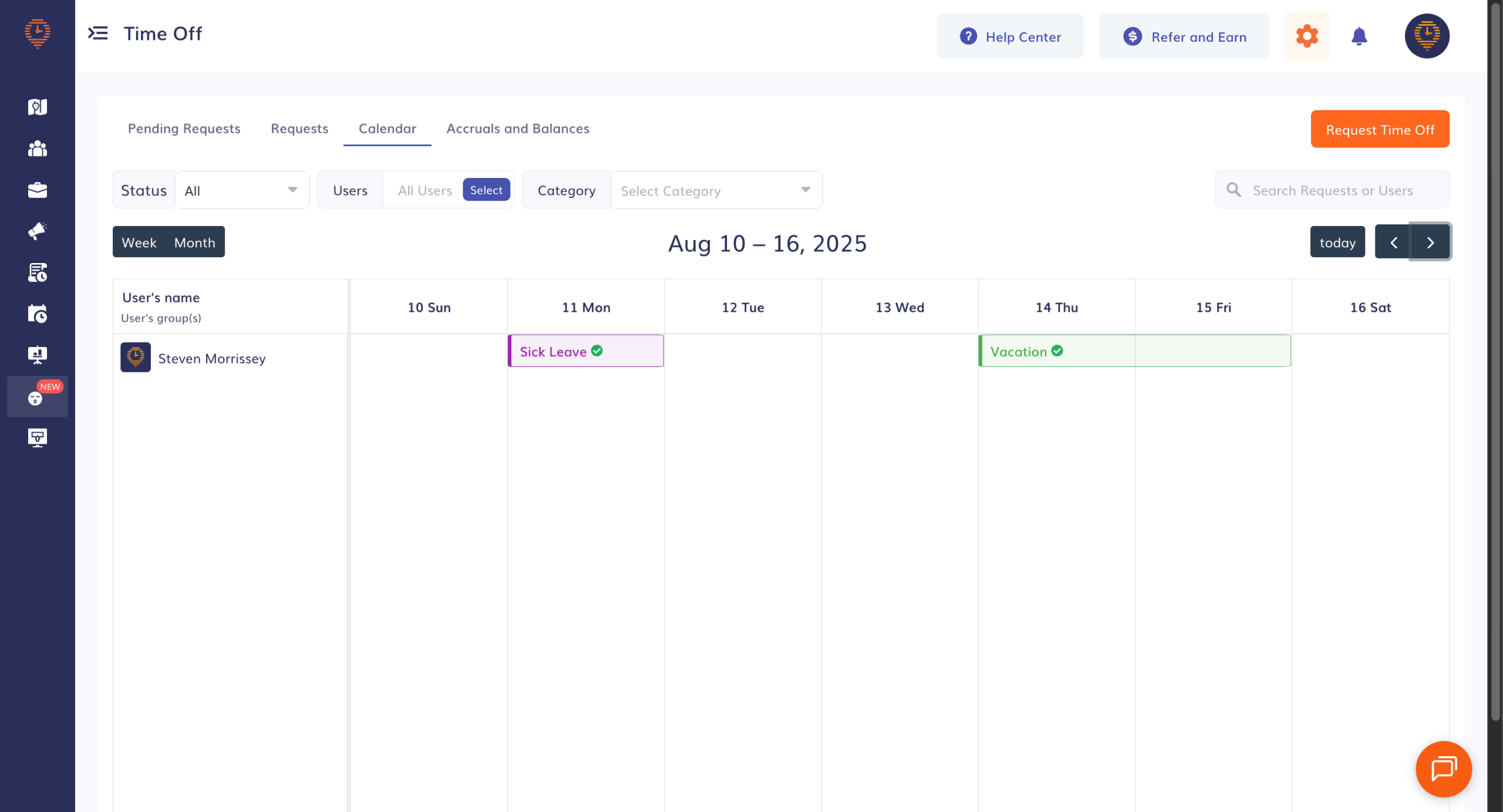Open the team members sidebar icon
This screenshot has height=812, width=1503.
[37, 149]
